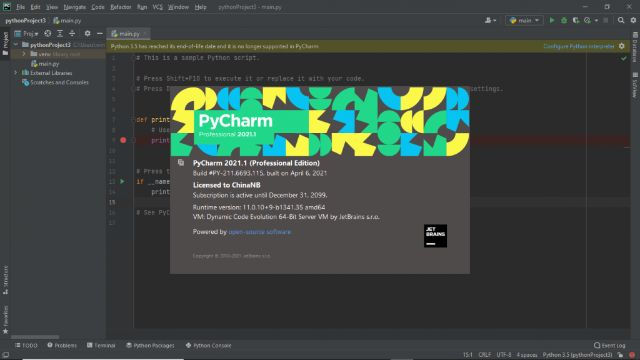Open the Terminal tool window tab

(x=101, y=345)
